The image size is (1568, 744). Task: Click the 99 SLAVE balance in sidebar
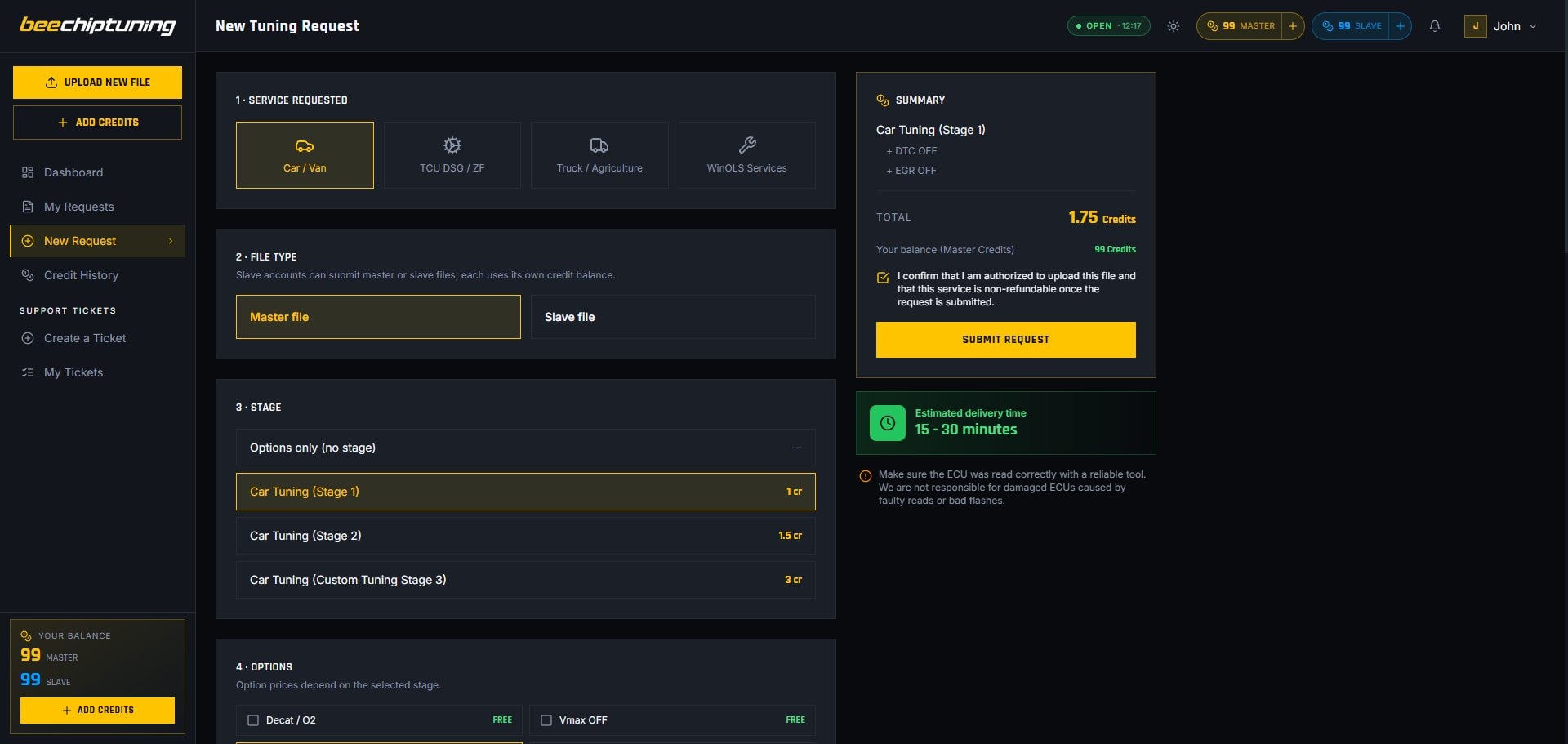click(x=46, y=680)
